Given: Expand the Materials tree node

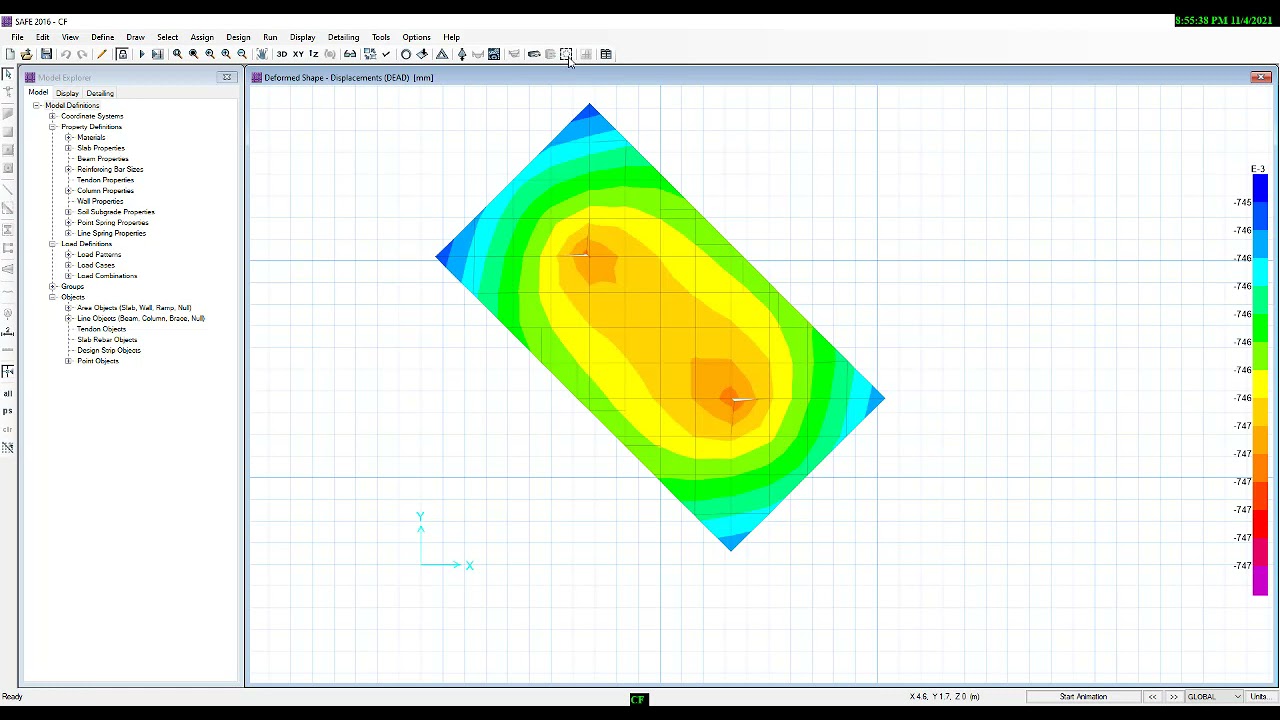Looking at the screenshot, I should click(68, 137).
